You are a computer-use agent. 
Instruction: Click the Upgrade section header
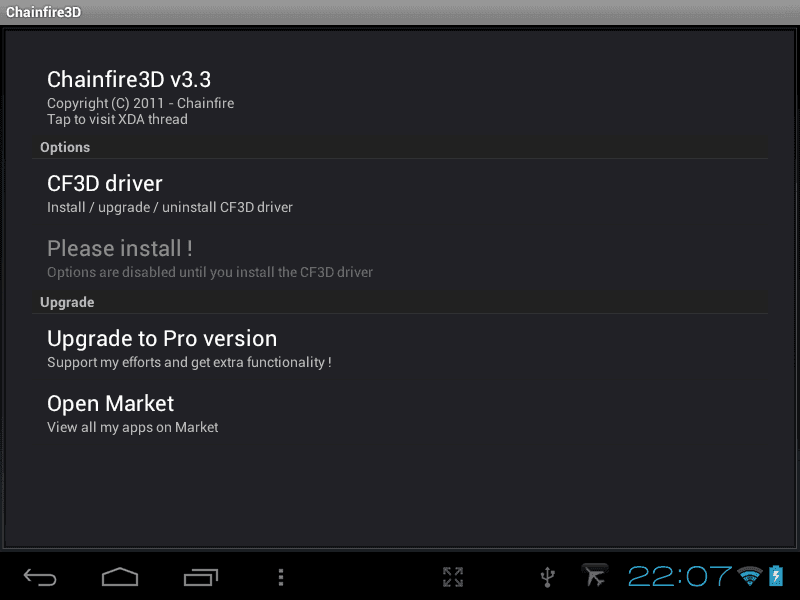[x=400, y=303]
